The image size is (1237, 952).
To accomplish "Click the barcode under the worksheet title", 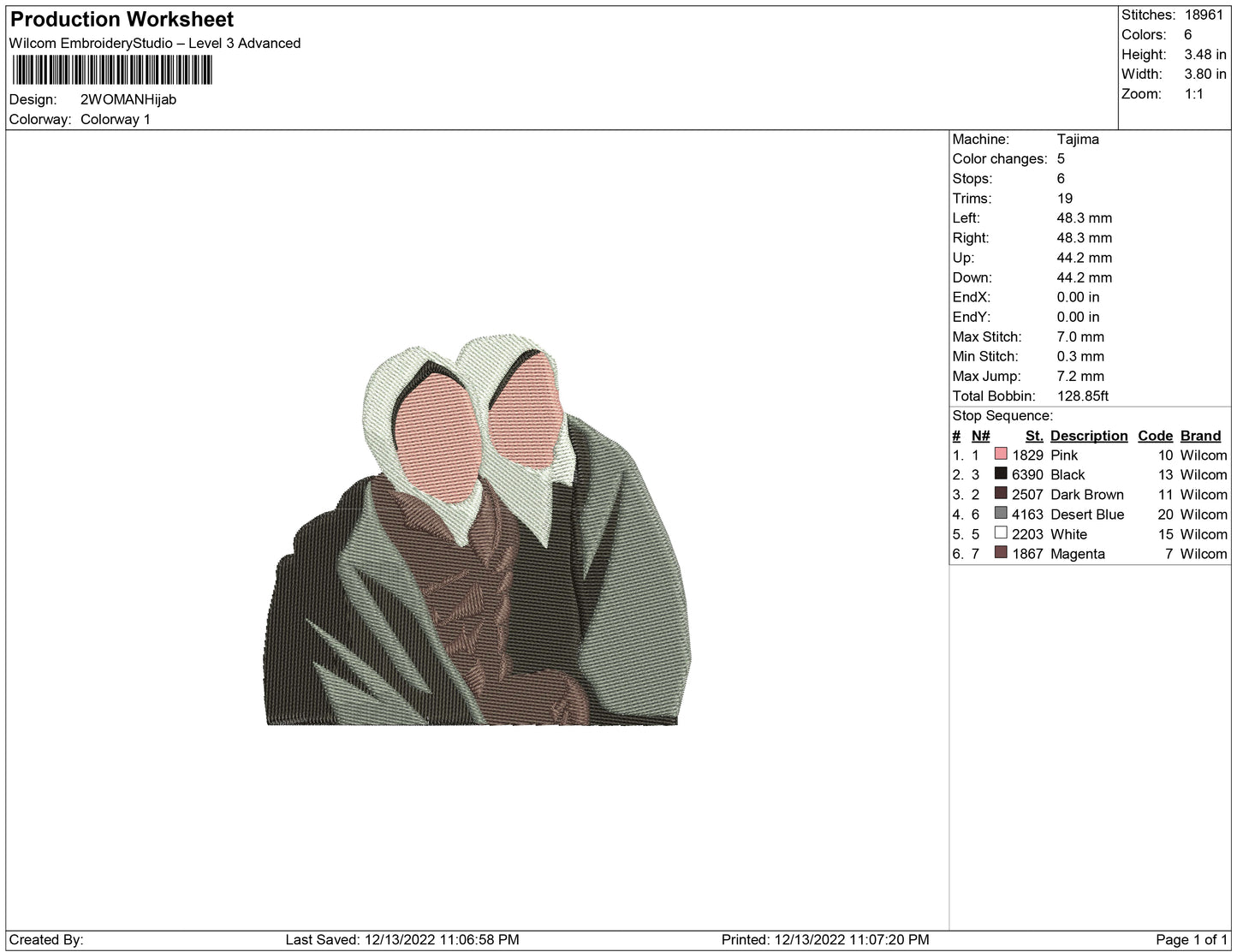I will 111,70.
